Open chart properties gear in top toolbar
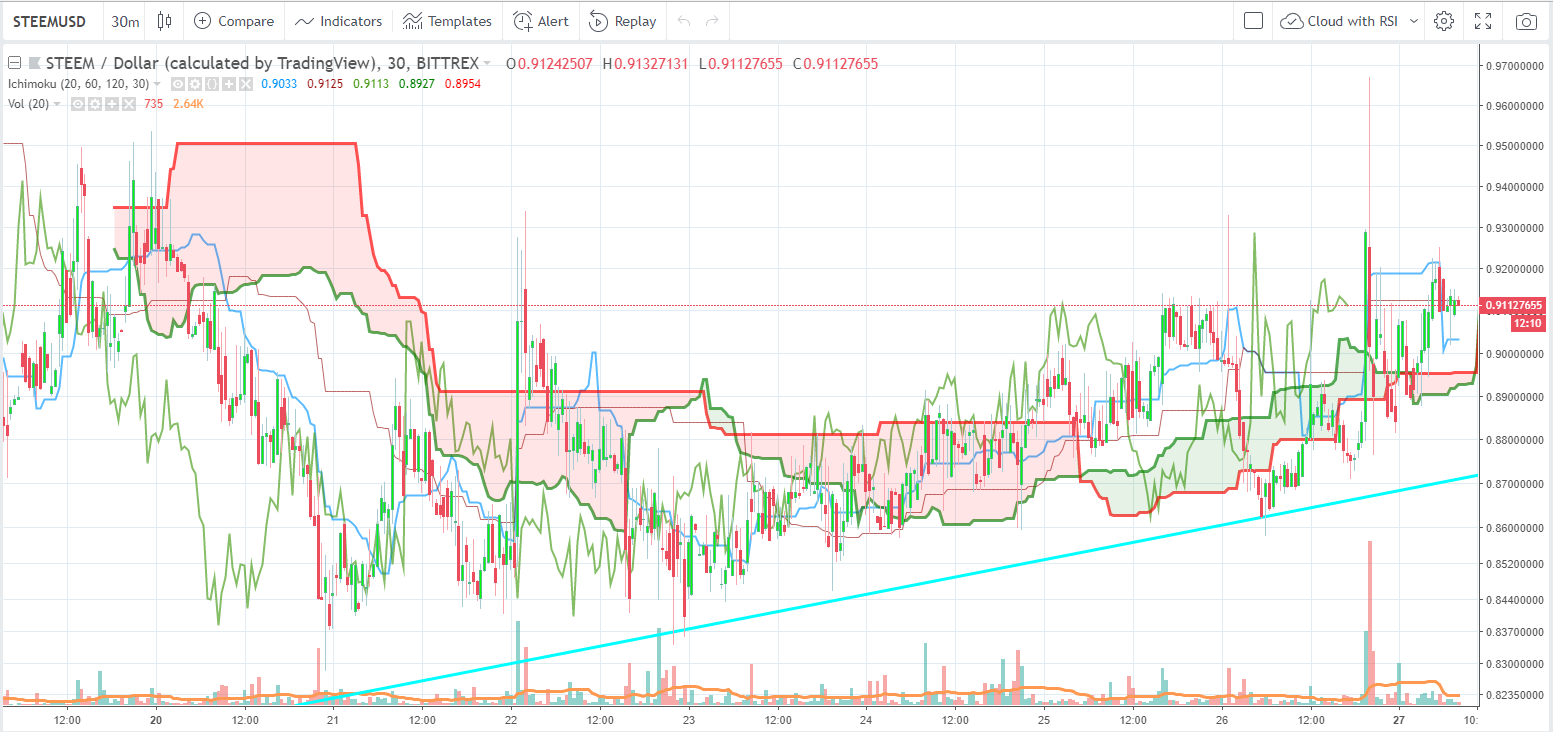The height and width of the screenshot is (732, 1553). (1443, 21)
